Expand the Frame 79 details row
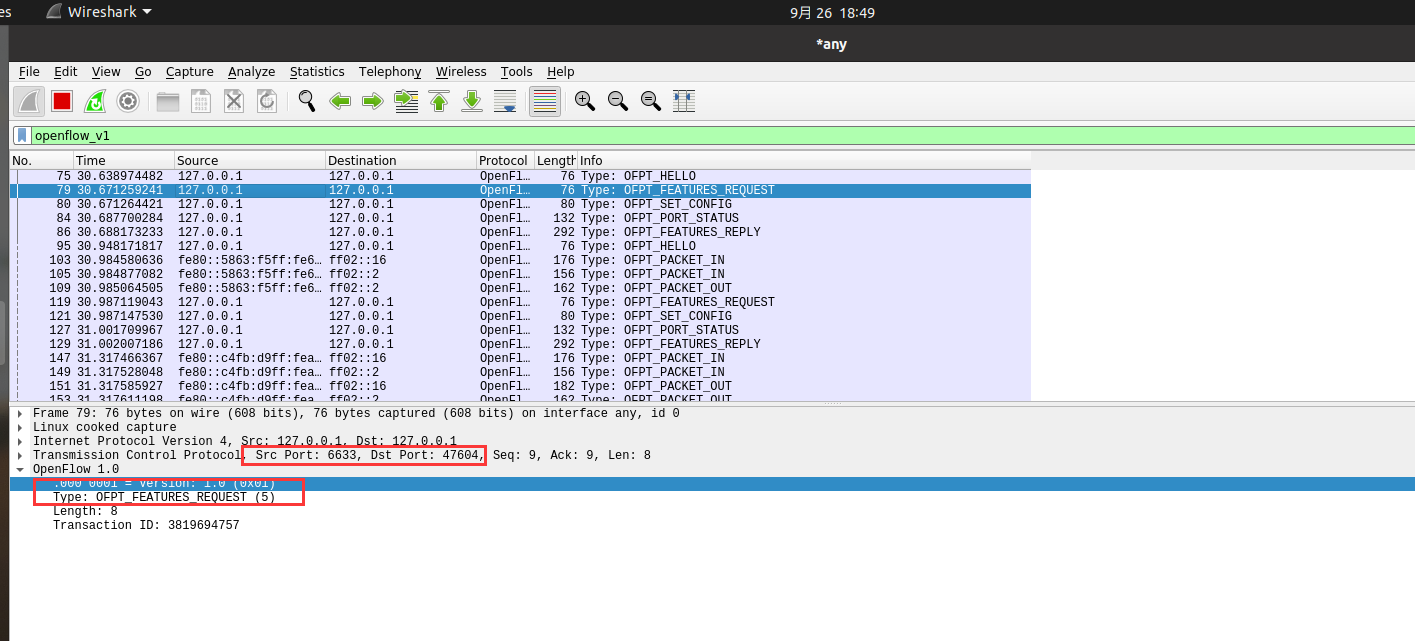This screenshot has width=1415, height=641. point(20,413)
